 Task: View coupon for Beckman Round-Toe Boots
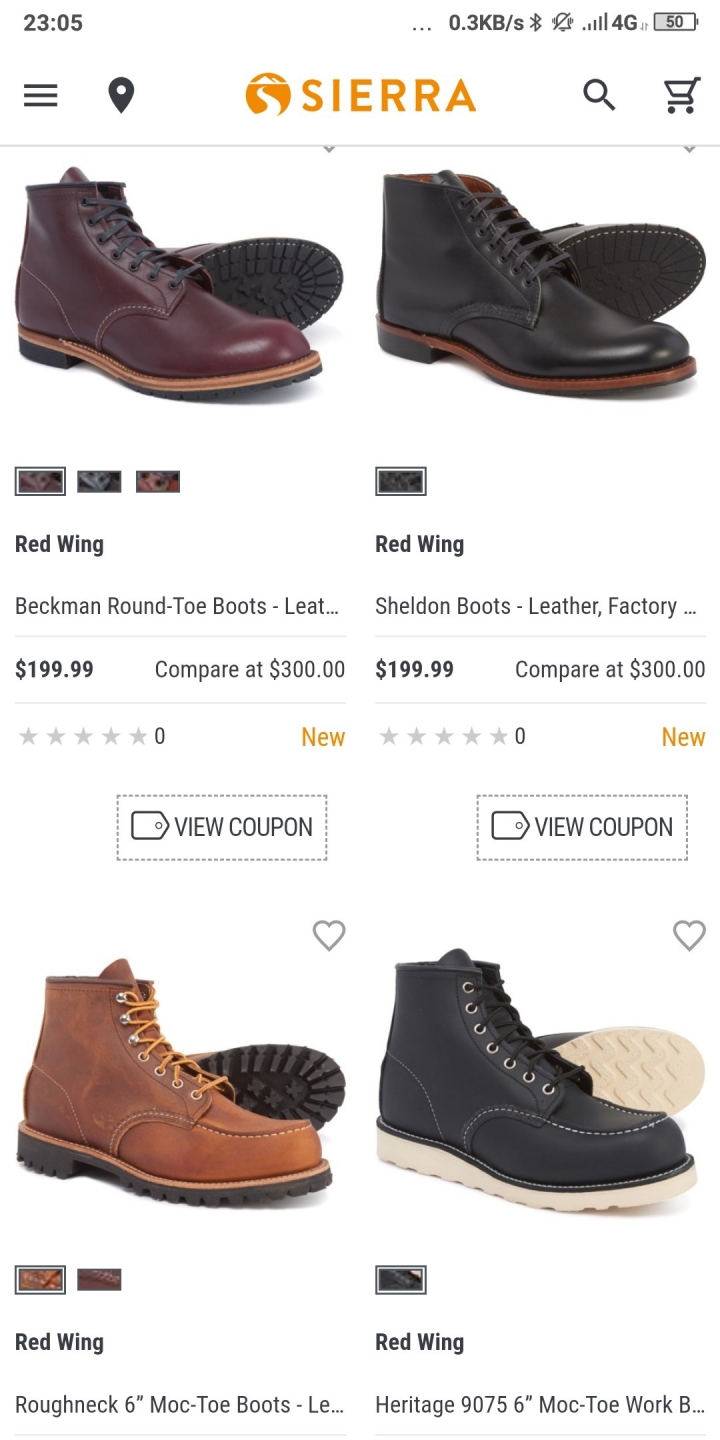[222, 827]
